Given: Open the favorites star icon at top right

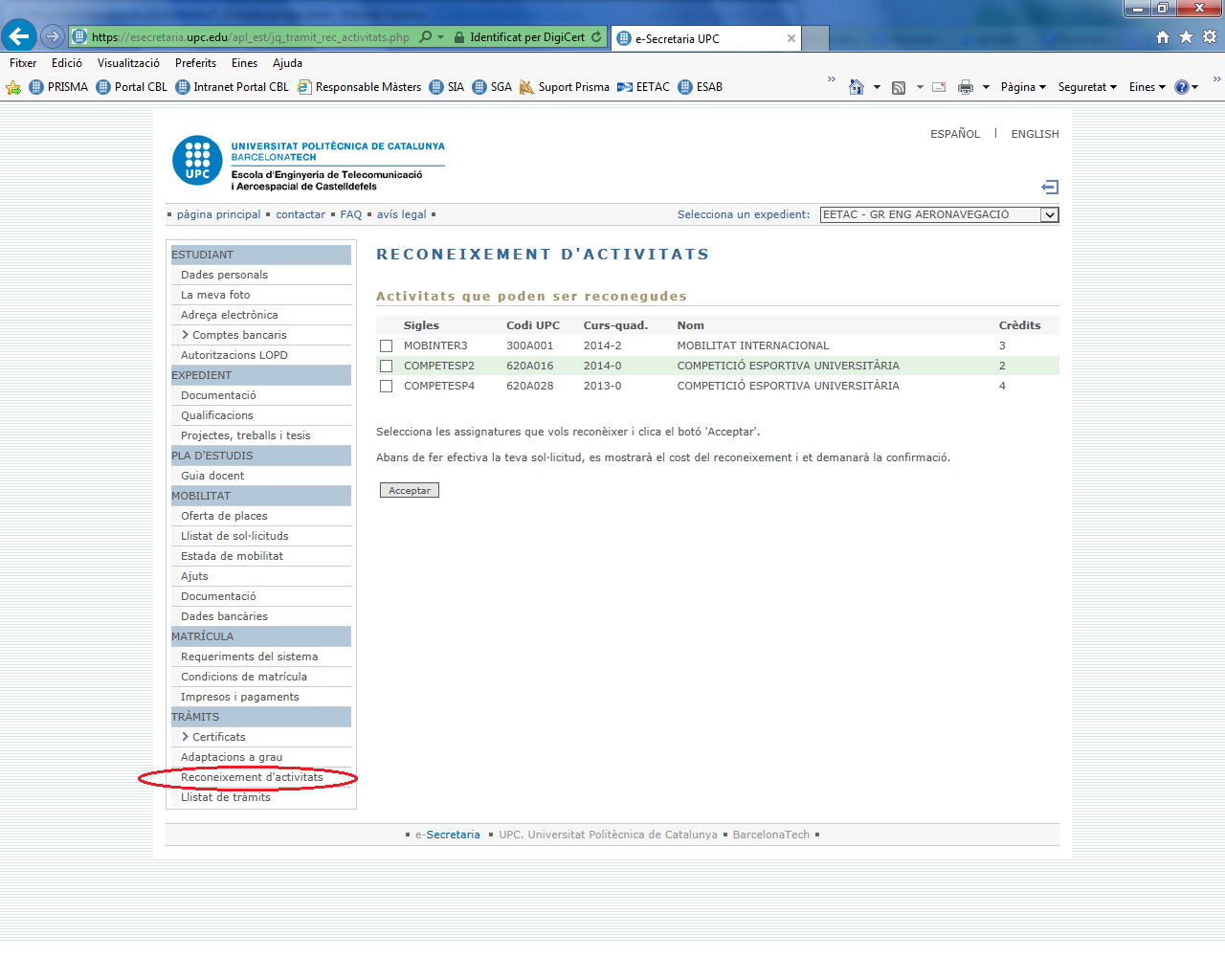Looking at the screenshot, I should 1186,36.
